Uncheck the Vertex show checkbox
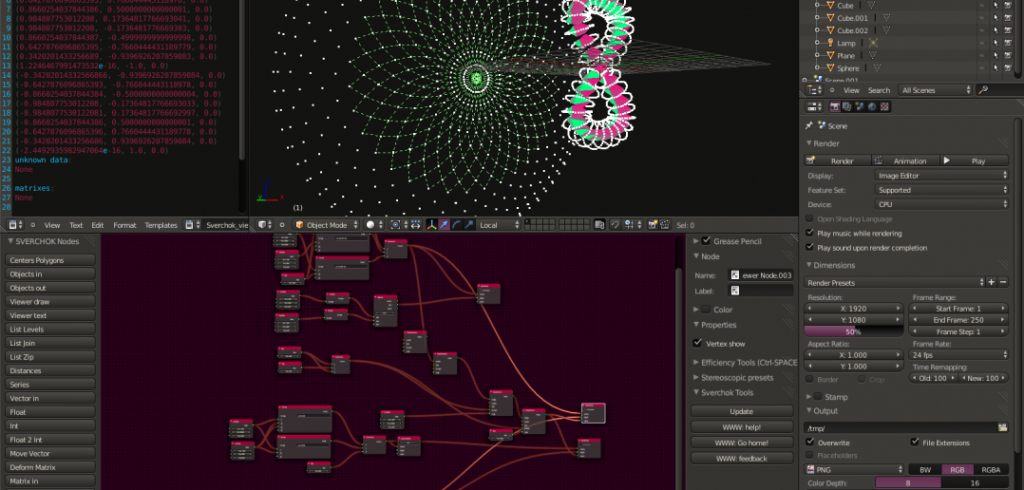This screenshot has width=1024, height=490. pyautogui.click(x=698, y=343)
